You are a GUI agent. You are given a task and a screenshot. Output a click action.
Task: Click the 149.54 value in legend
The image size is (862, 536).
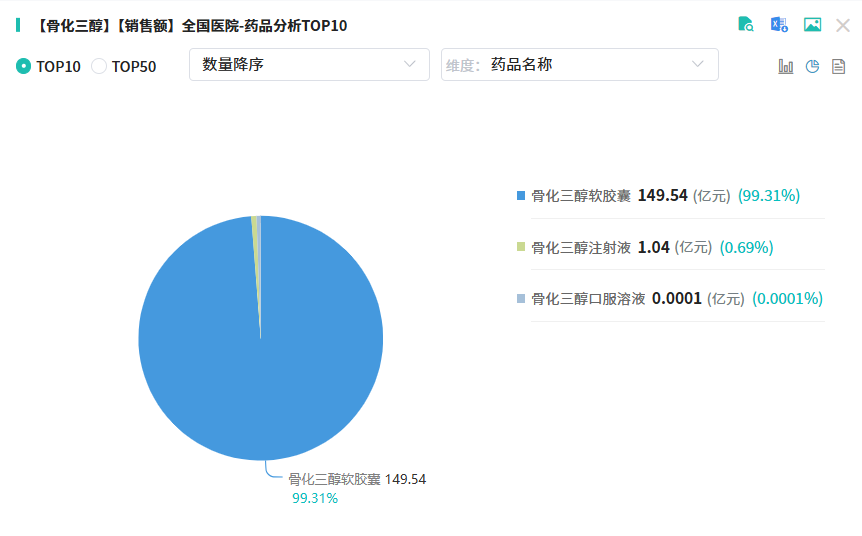[x=662, y=195]
